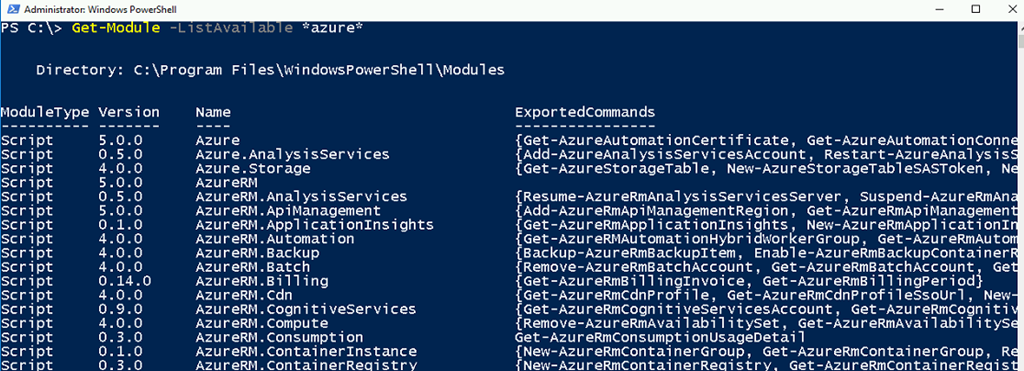The image size is (1024, 371).
Task: Click the Administrator: Windows PowerShell title text
Action: click(100, 10)
